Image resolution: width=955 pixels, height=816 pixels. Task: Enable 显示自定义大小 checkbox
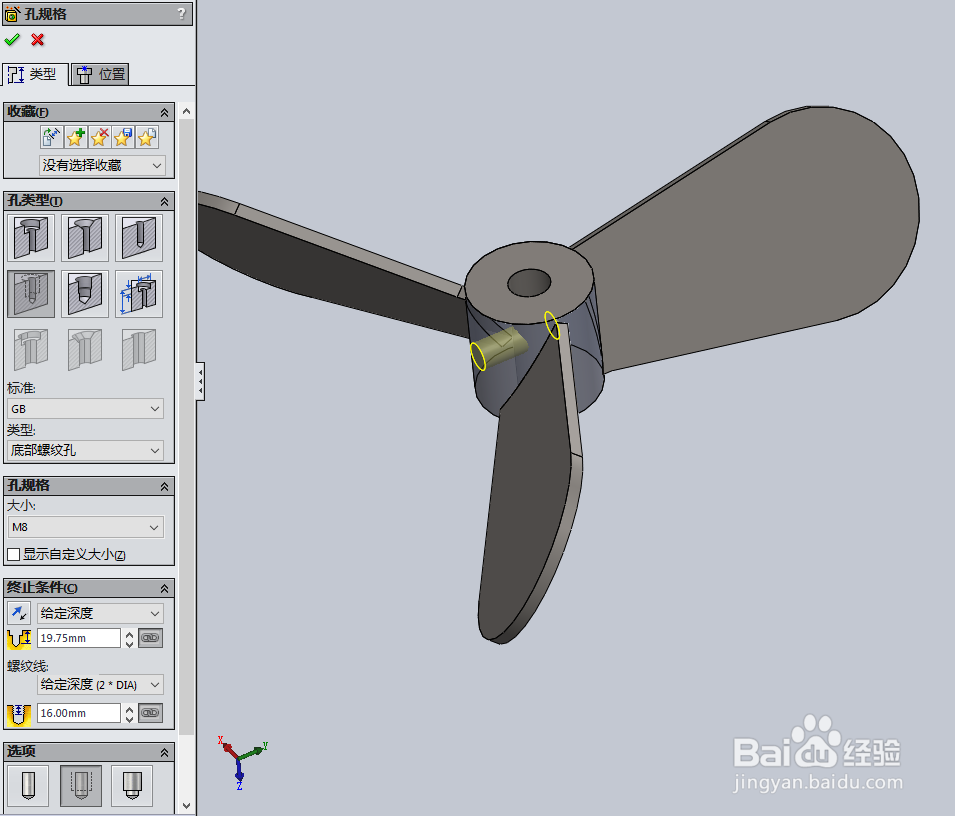click(x=13, y=555)
